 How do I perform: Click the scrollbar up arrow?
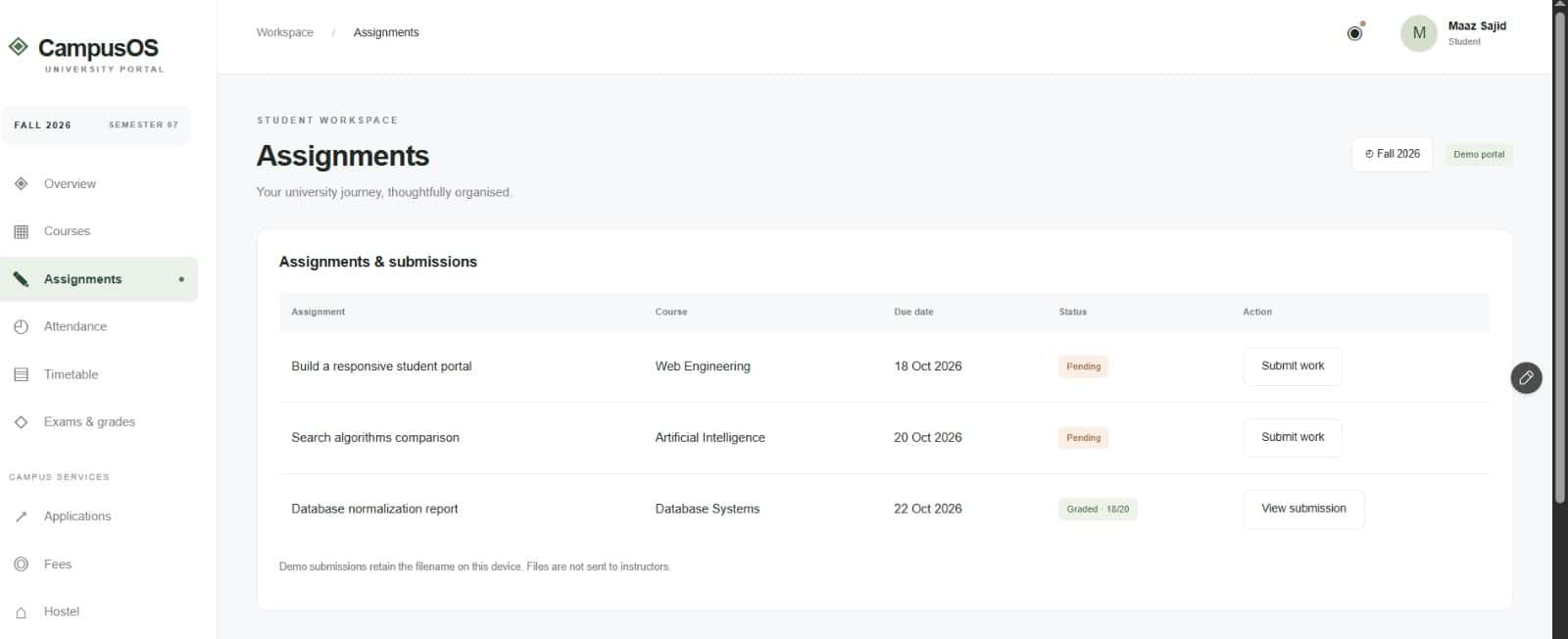[1560, 5]
